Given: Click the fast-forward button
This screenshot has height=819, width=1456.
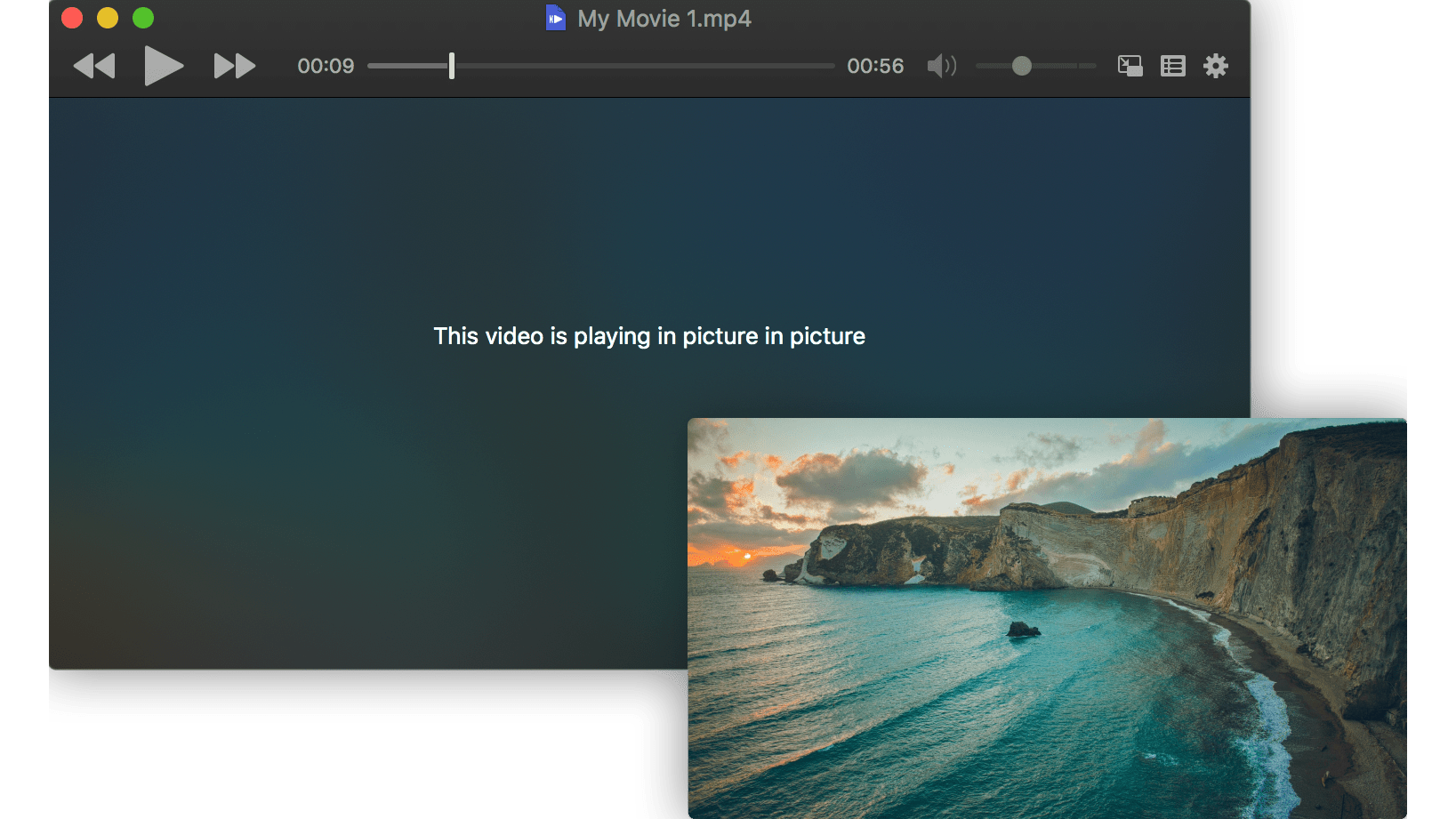Looking at the screenshot, I should pos(235,66).
